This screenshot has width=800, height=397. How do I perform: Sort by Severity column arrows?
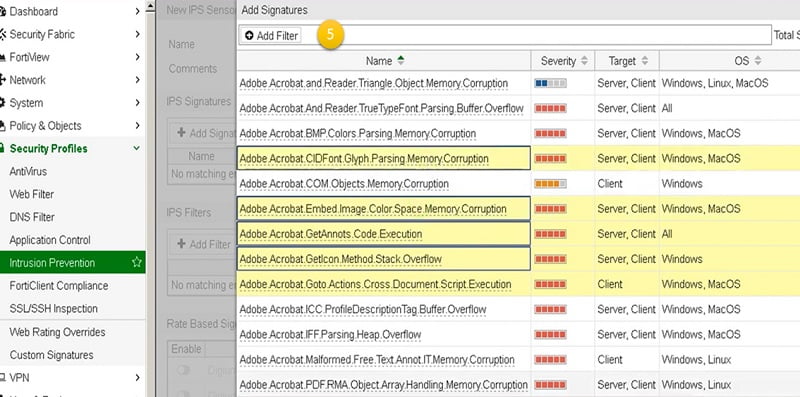tap(584, 61)
